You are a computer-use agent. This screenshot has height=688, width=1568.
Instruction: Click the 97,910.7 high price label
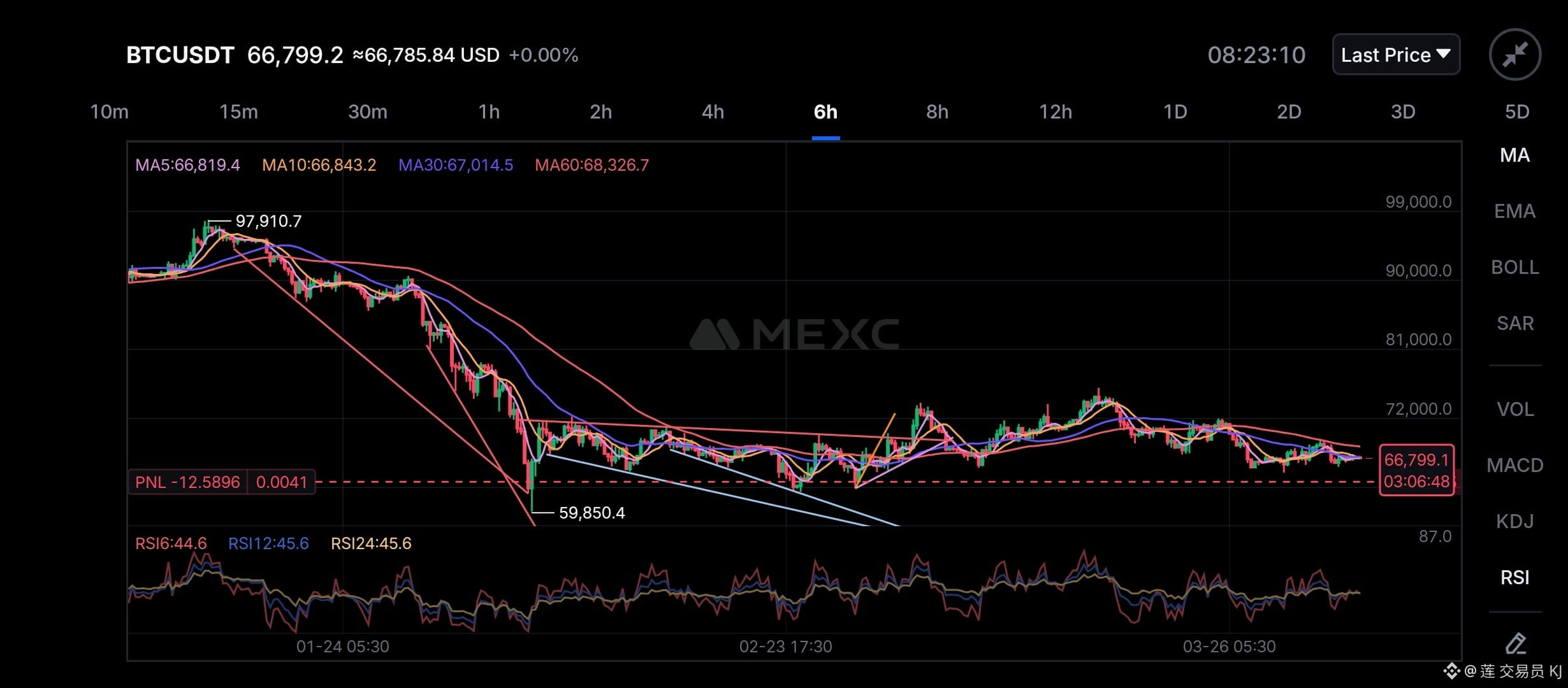point(268,222)
